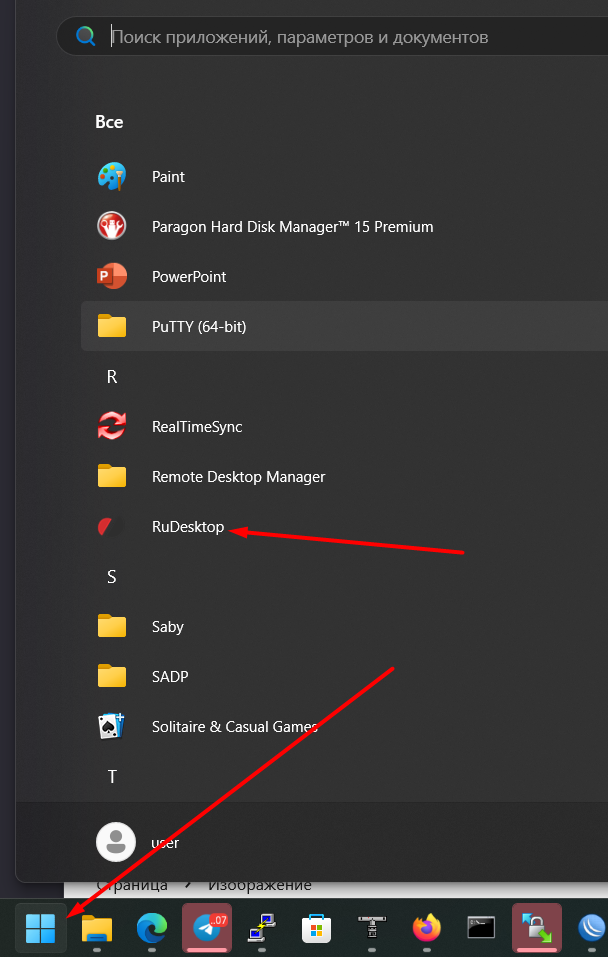Viewport: 608px width, 957px height.
Task: Jump to letter R section header
Action: pos(112,377)
